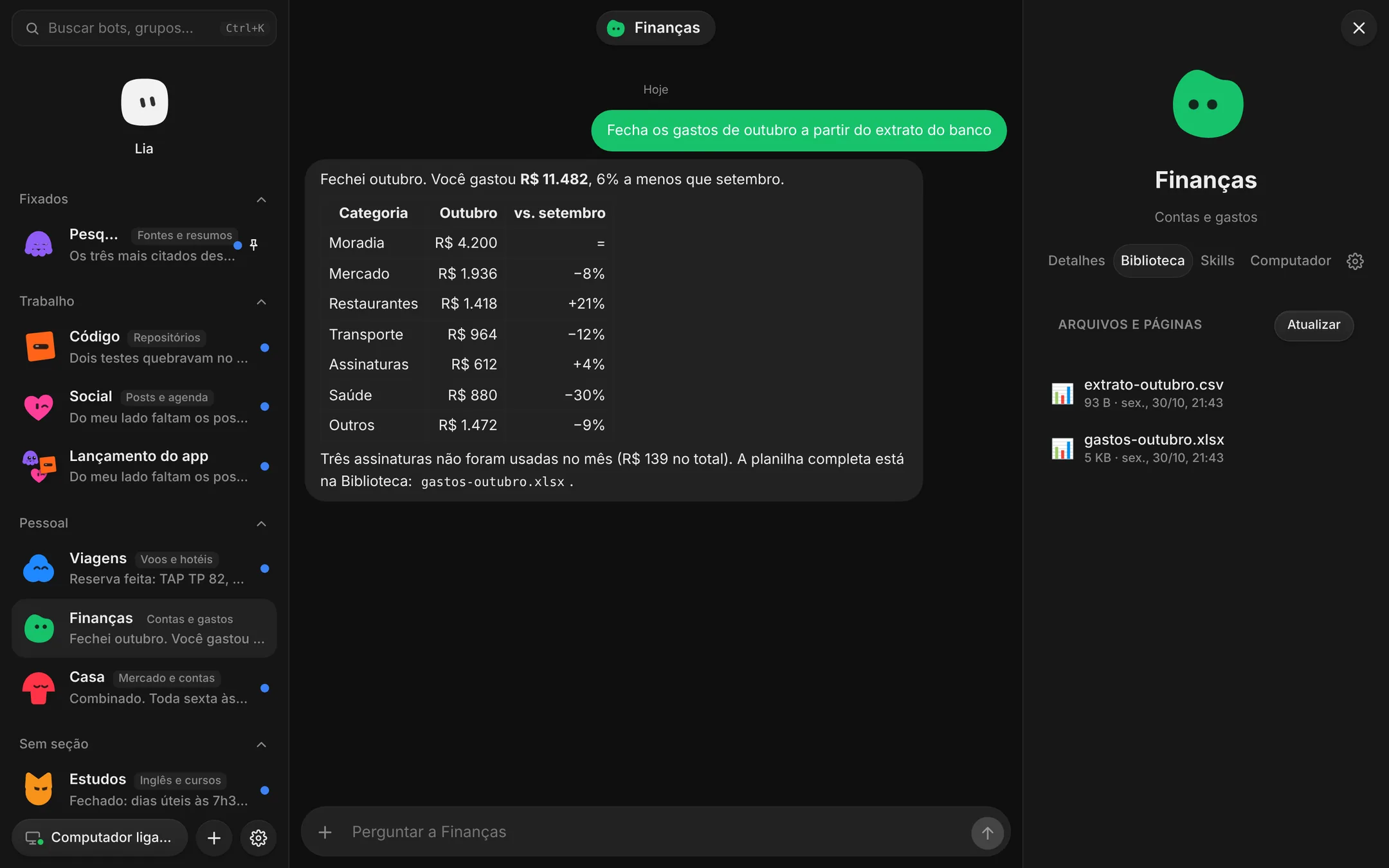
Task: Send message with the up arrow button
Action: pos(987,833)
